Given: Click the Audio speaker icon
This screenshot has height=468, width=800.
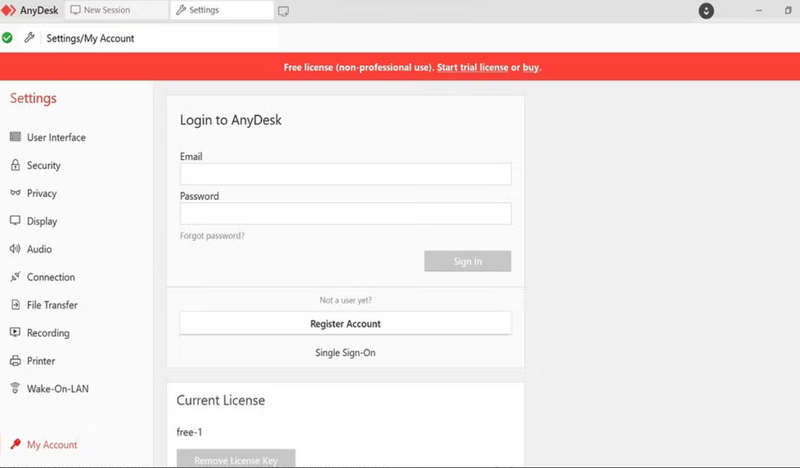Looking at the screenshot, I should click(x=15, y=249).
